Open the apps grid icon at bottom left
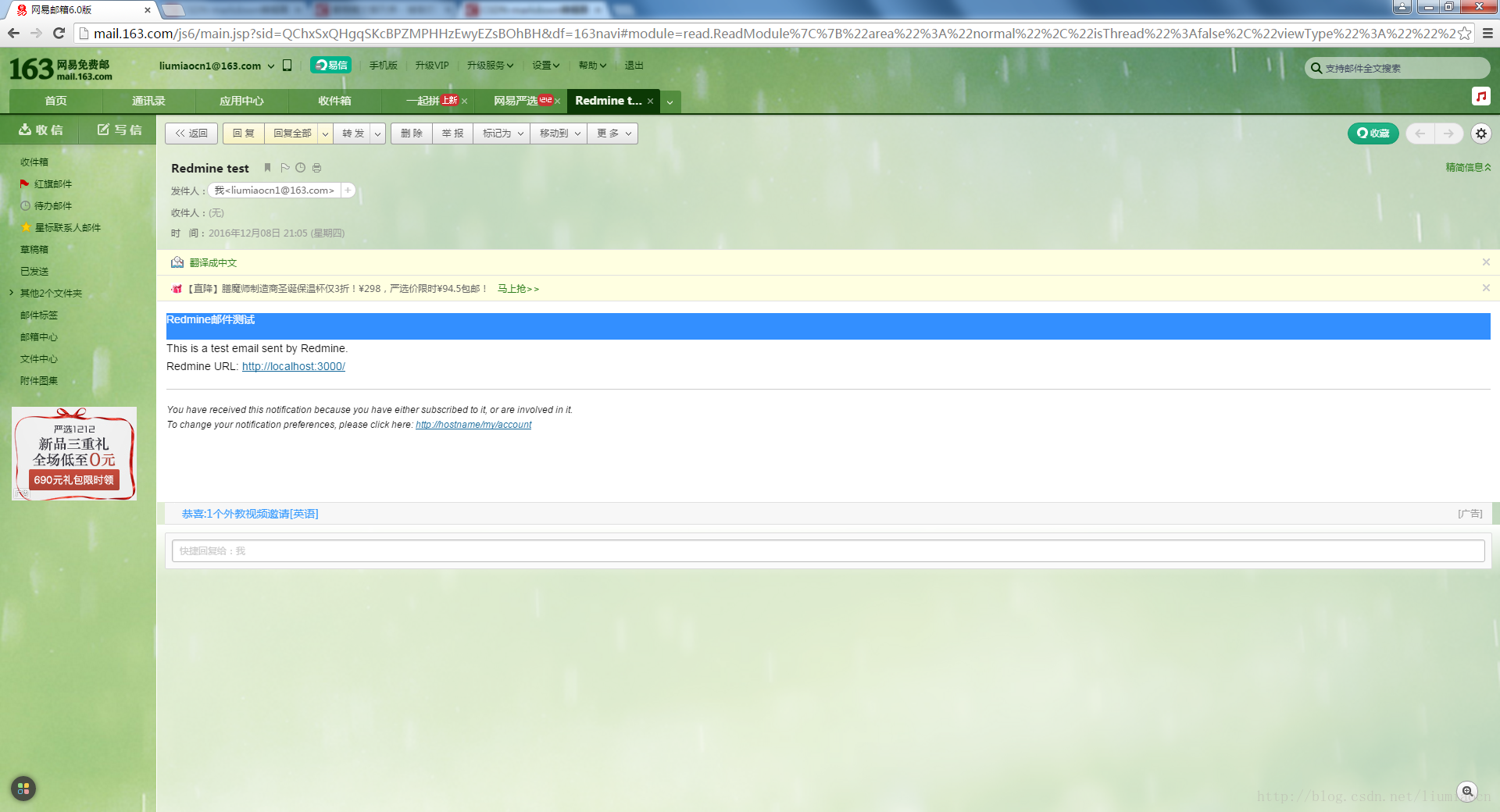This screenshot has width=1500, height=812. point(23,789)
